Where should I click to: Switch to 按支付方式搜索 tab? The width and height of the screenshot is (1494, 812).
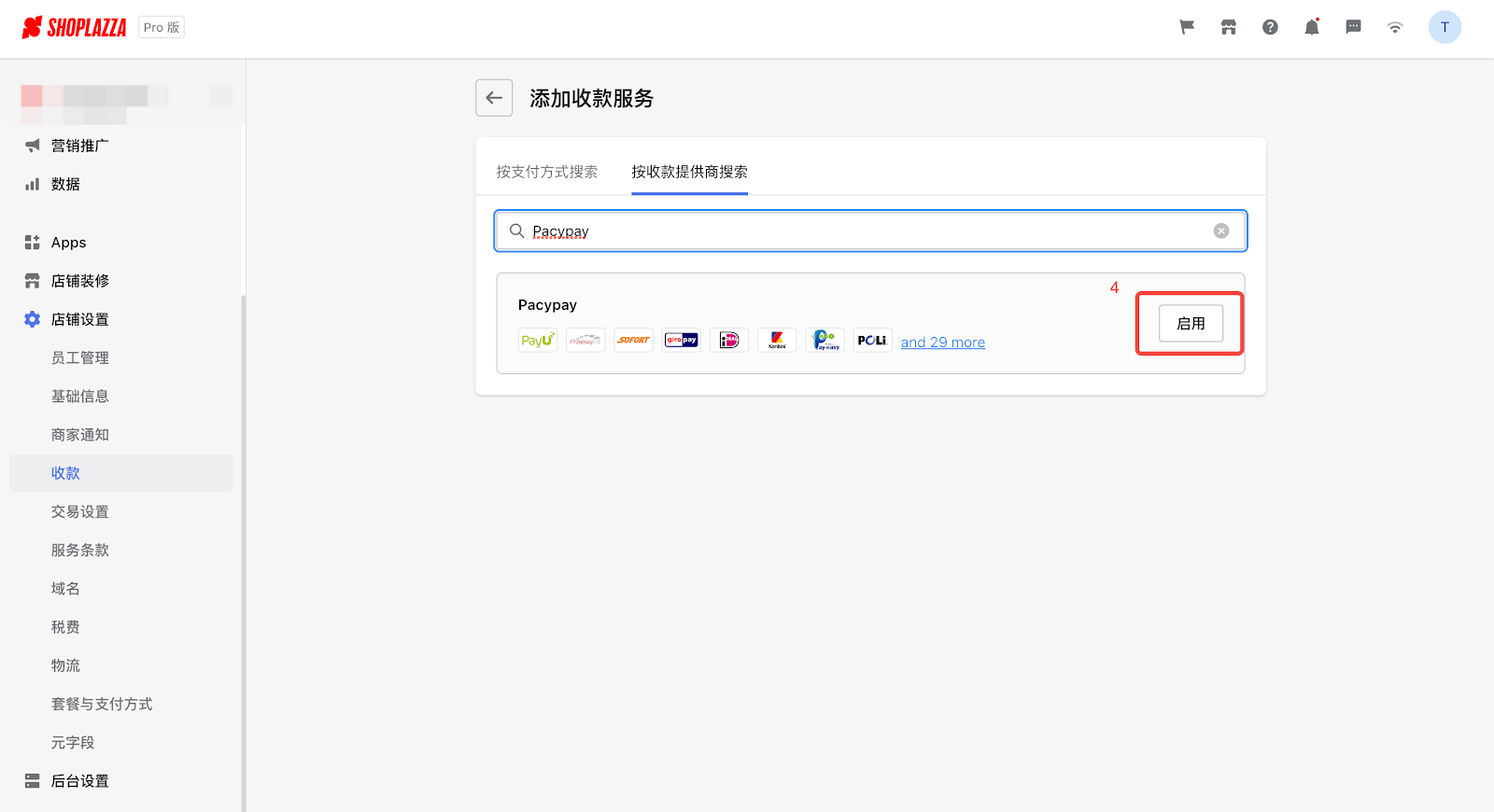[547, 172]
